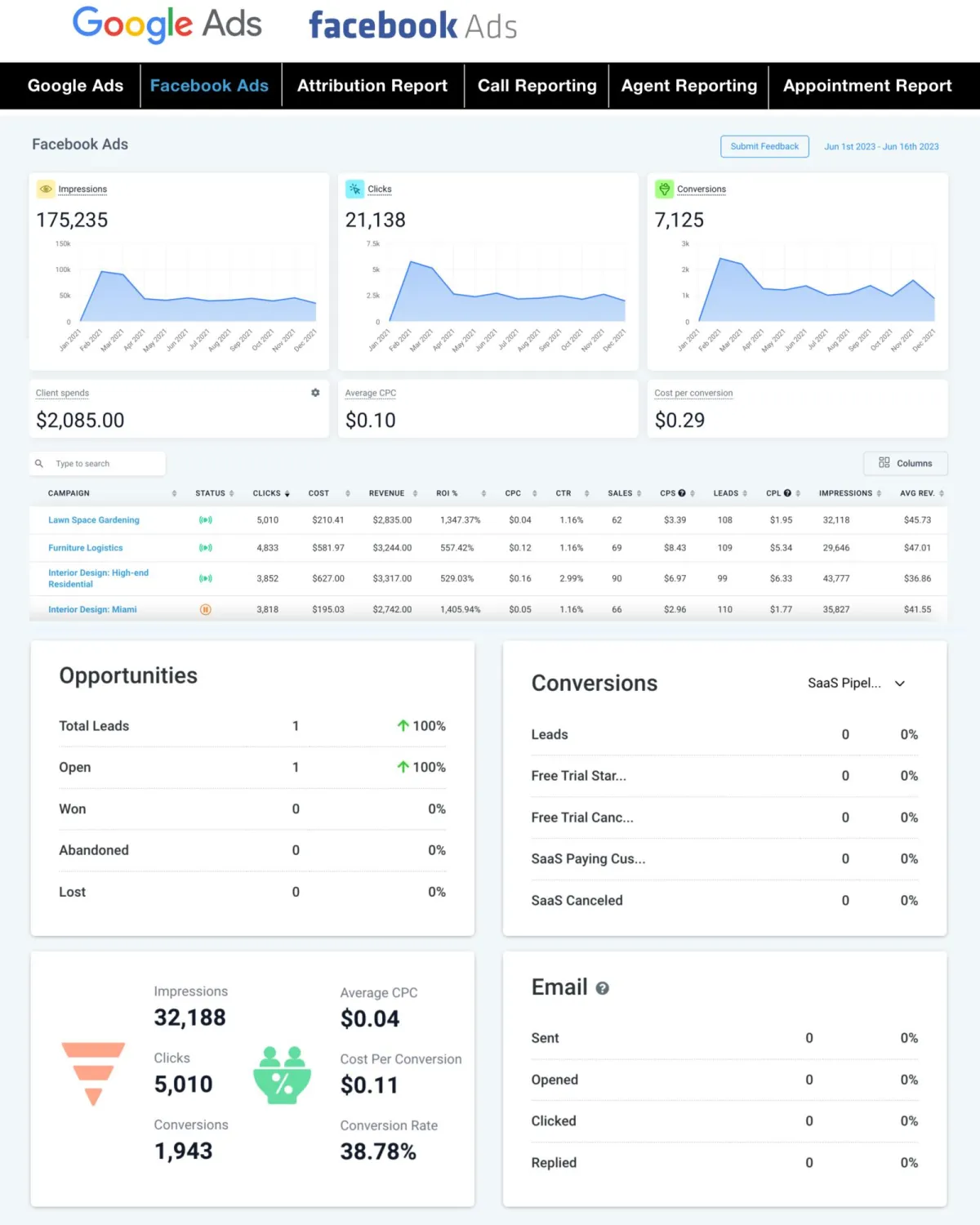This screenshot has width=980, height=1225.
Task: Sort by Sales column arrows
Action: pos(639,493)
